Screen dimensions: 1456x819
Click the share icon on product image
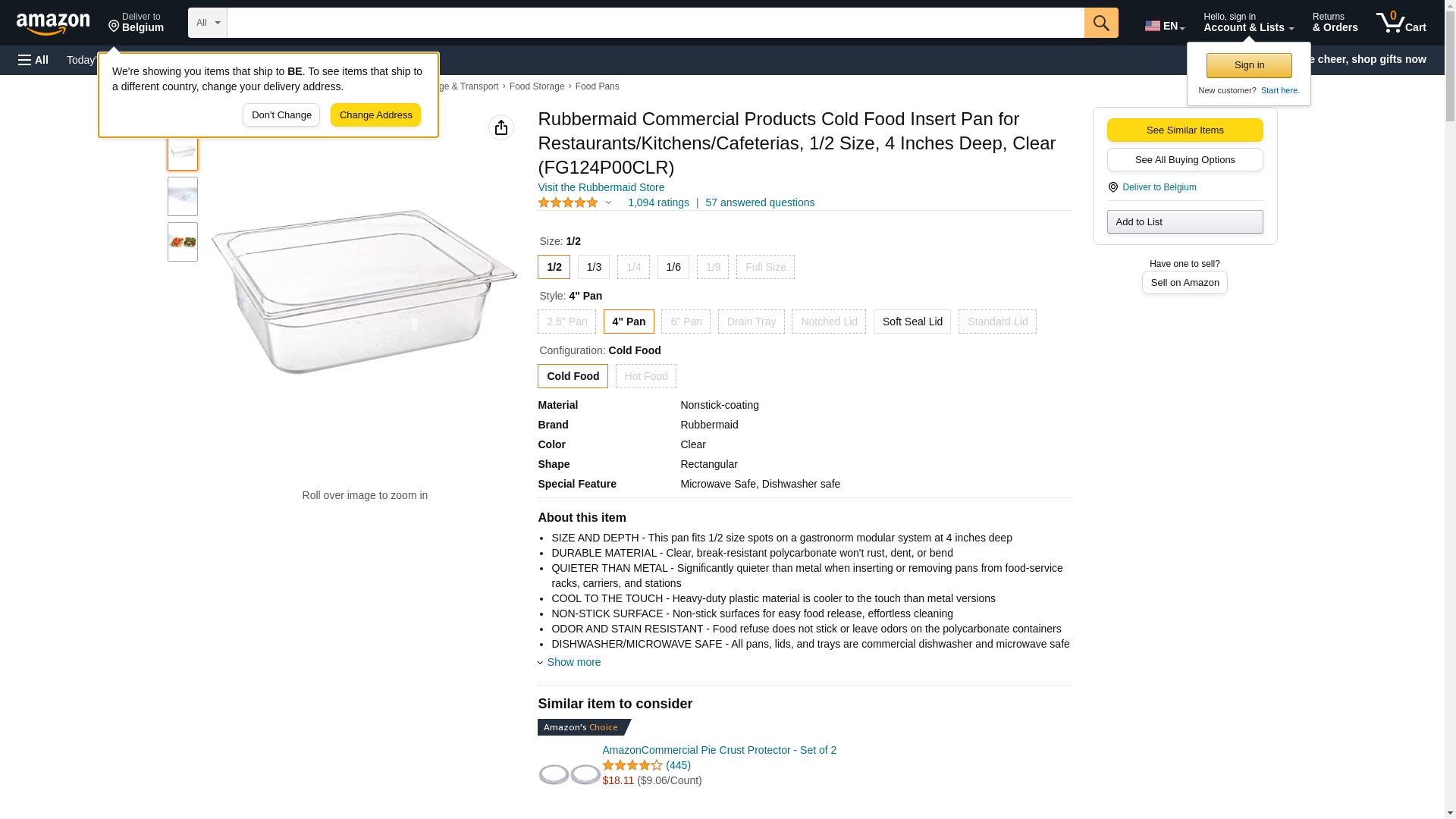[x=501, y=127]
